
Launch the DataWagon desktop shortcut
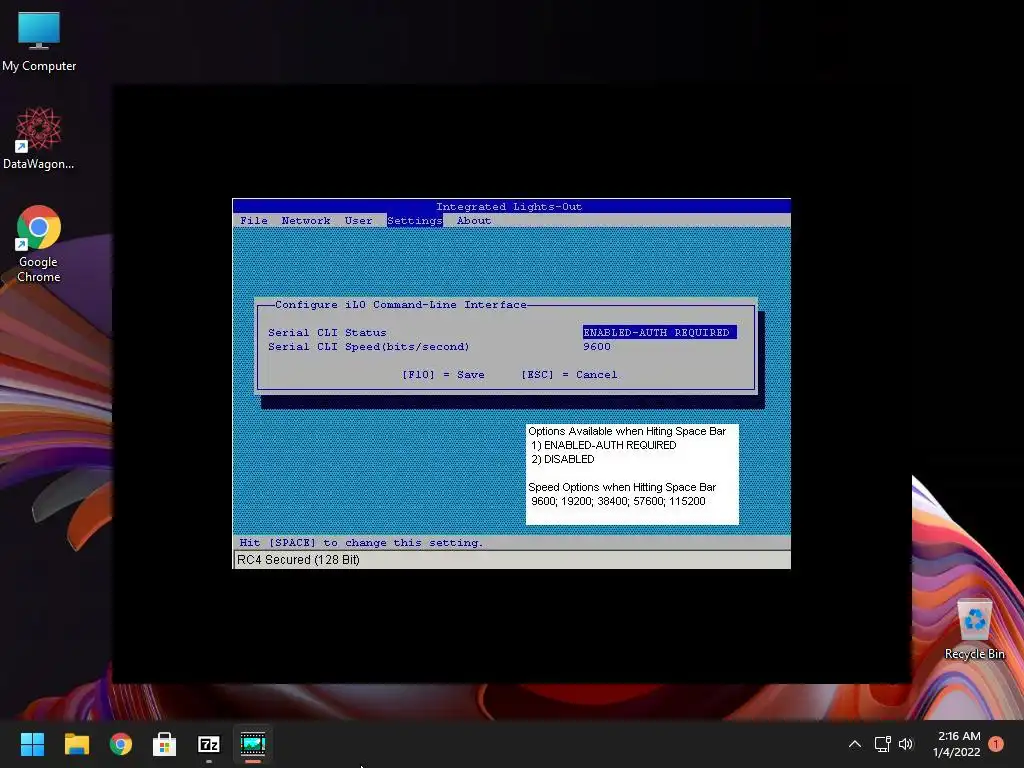point(39,138)
